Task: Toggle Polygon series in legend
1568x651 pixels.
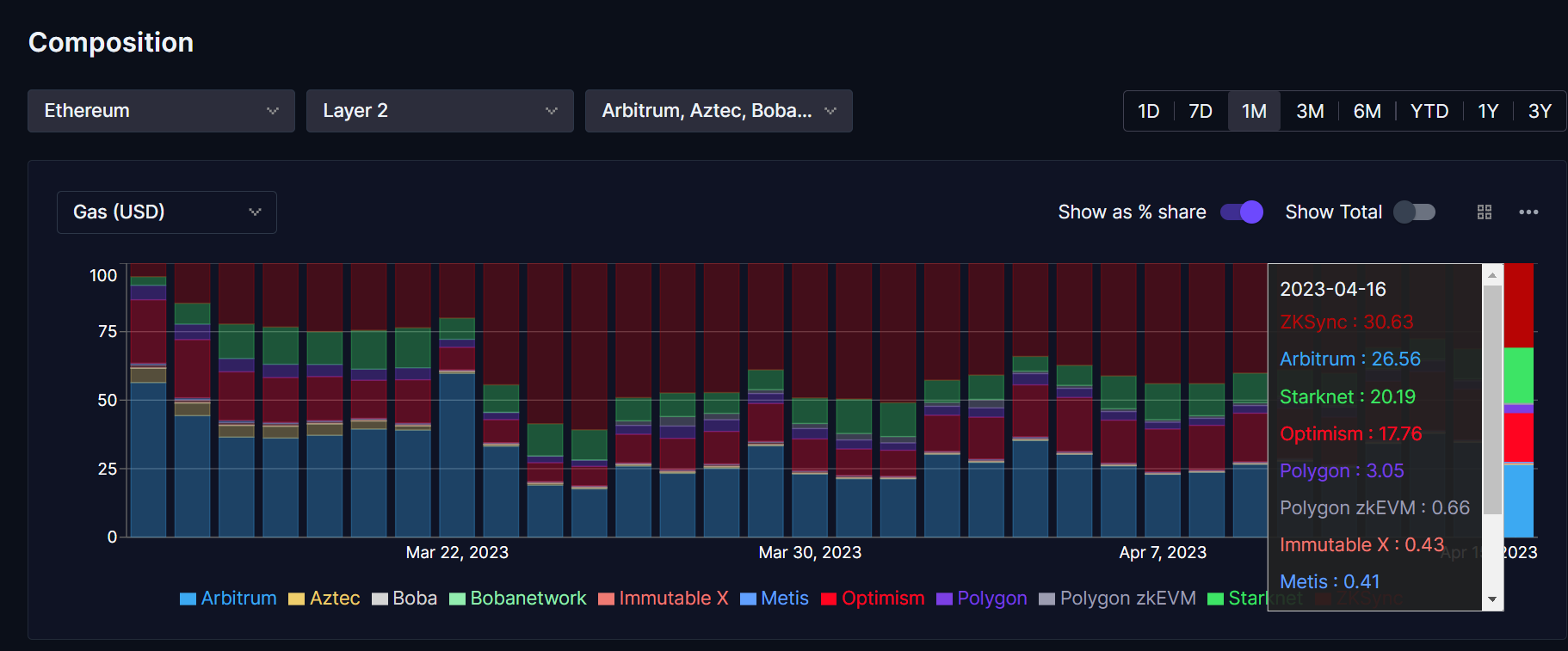Action: tap(981, 599)
